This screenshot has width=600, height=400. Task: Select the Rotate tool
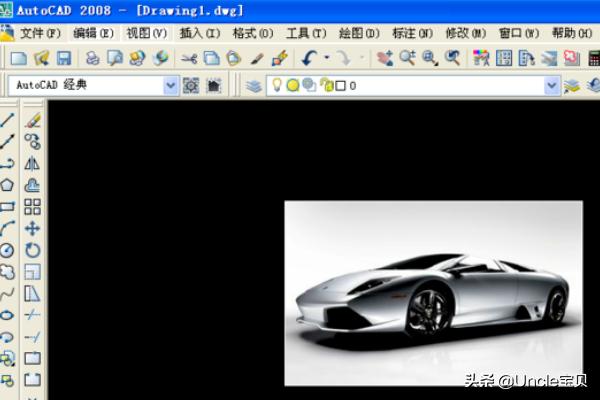tap(33, 250)
